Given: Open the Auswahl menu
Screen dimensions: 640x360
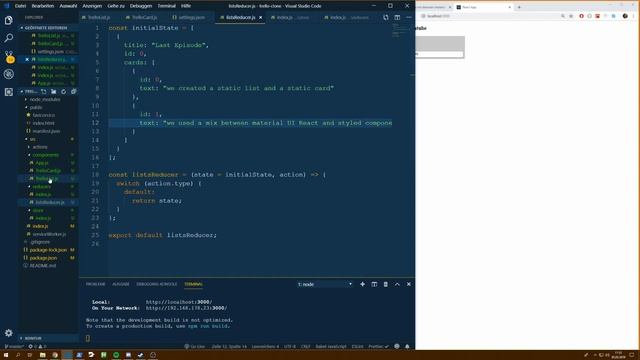Looking at the screenshot, I should point(68,6).
